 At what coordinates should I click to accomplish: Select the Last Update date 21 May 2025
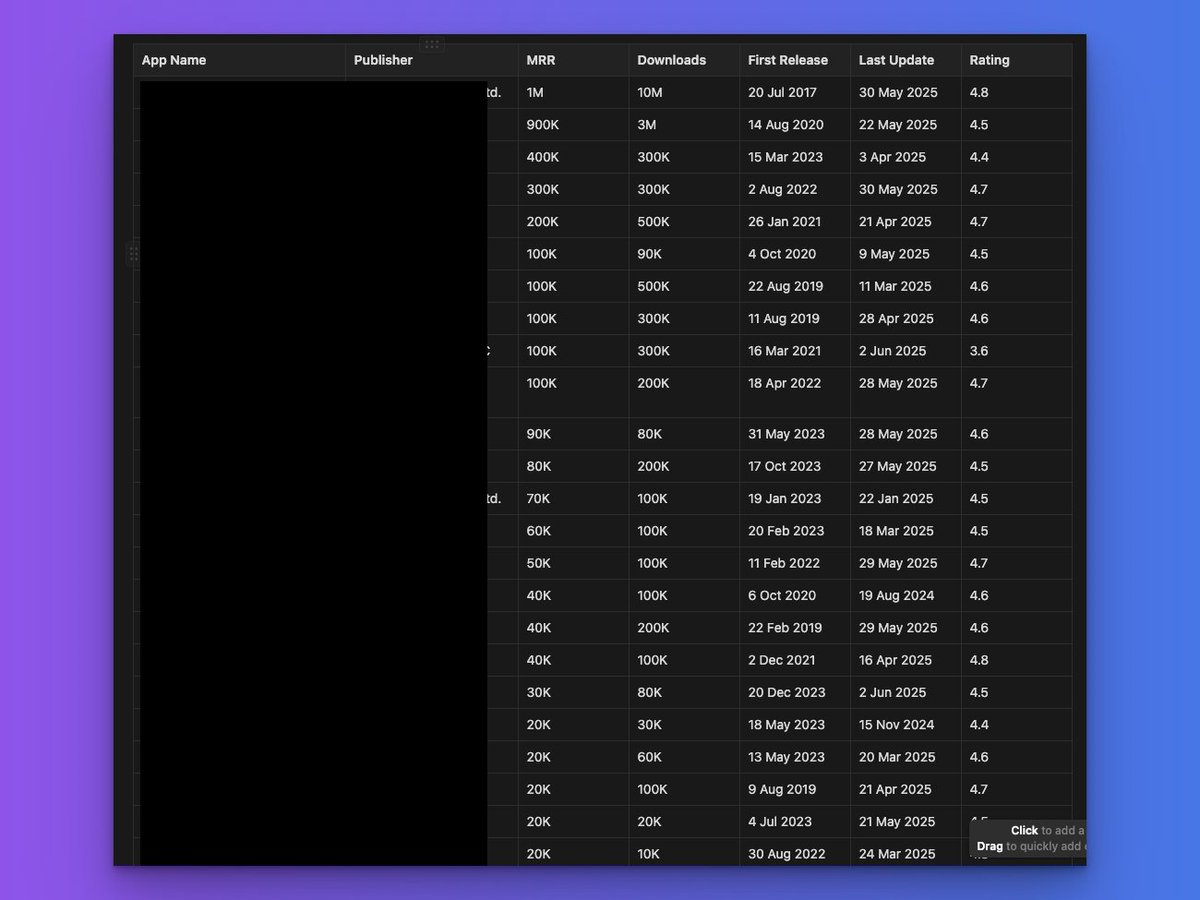(898, 822)
